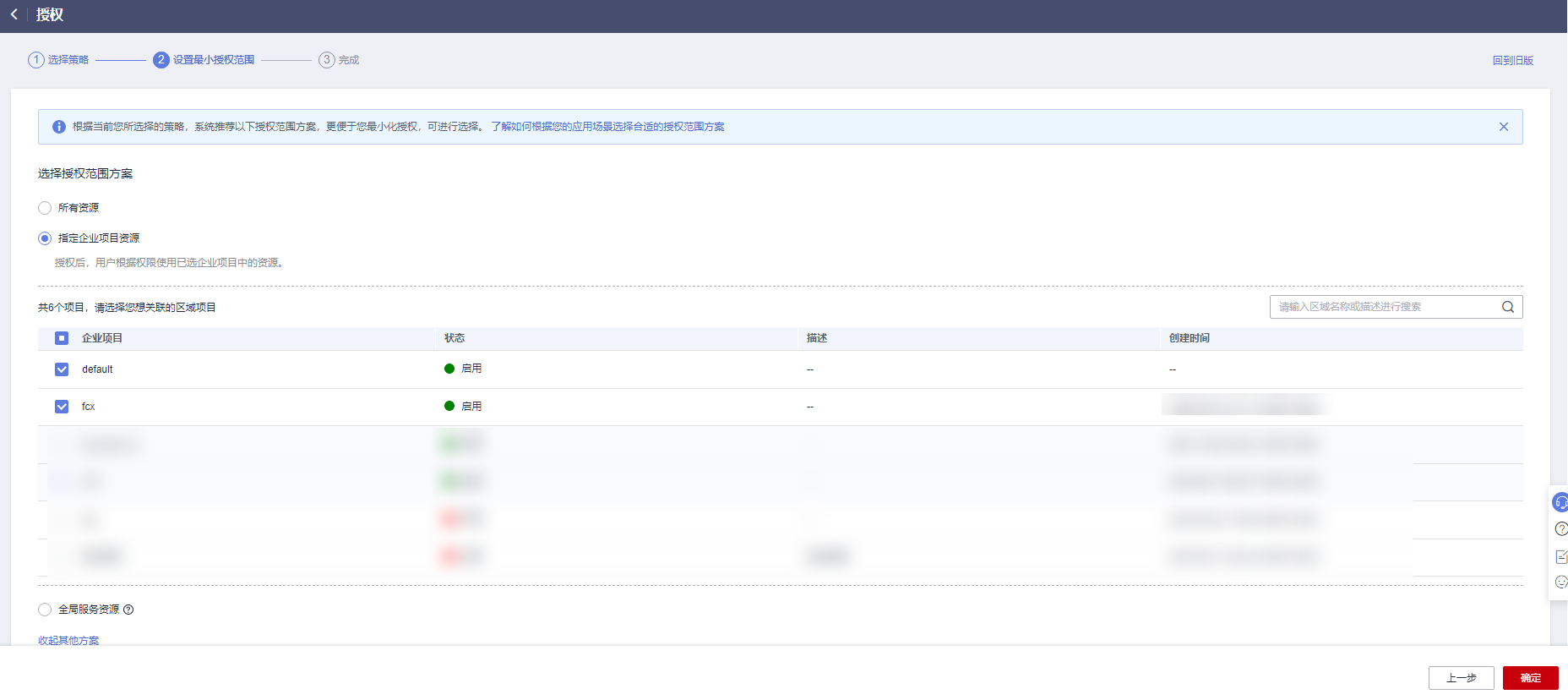Screen dimensions: 1568x700
Task: Click the 选择授权范围方案 heading
Action: [x=85, y=174]
